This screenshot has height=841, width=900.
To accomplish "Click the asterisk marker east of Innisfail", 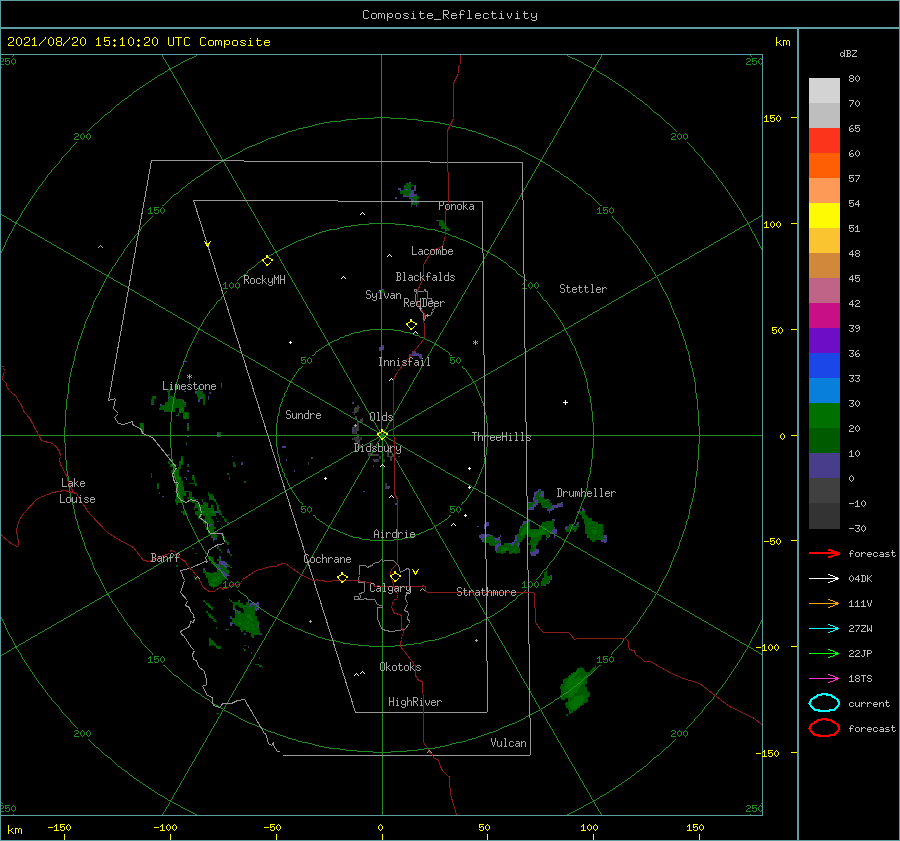I will [475, 343].
